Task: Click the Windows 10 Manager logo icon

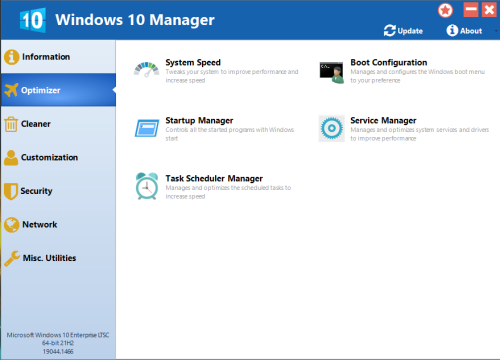Action: click(32, 20)
